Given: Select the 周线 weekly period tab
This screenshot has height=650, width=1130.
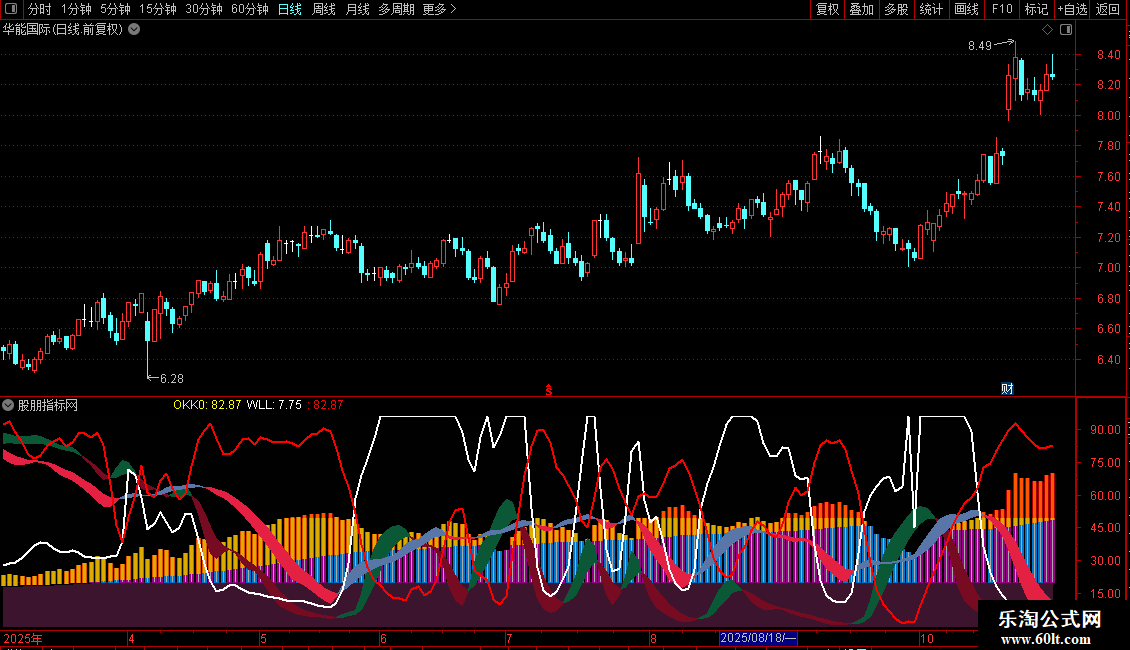Looking at the screenshot, I should coord(324,9).
